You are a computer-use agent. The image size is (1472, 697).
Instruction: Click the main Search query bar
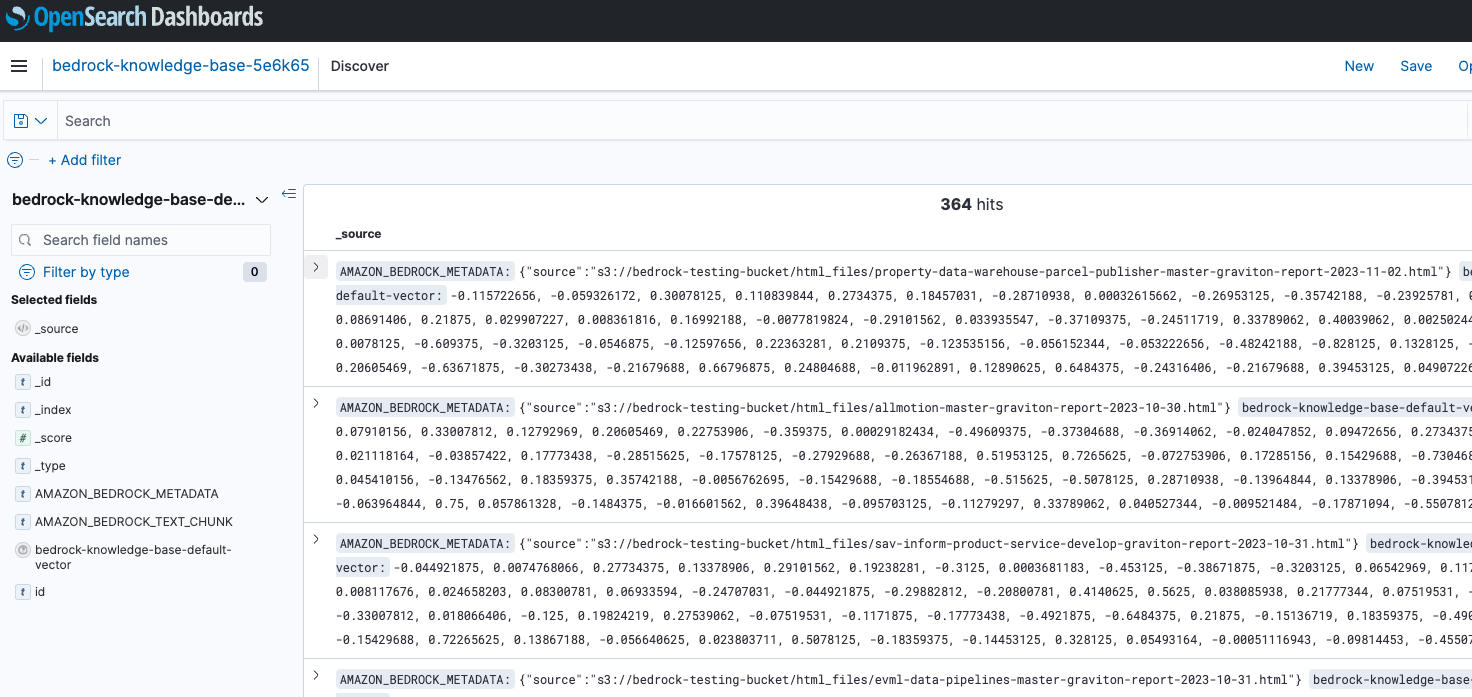click(761, 121)
